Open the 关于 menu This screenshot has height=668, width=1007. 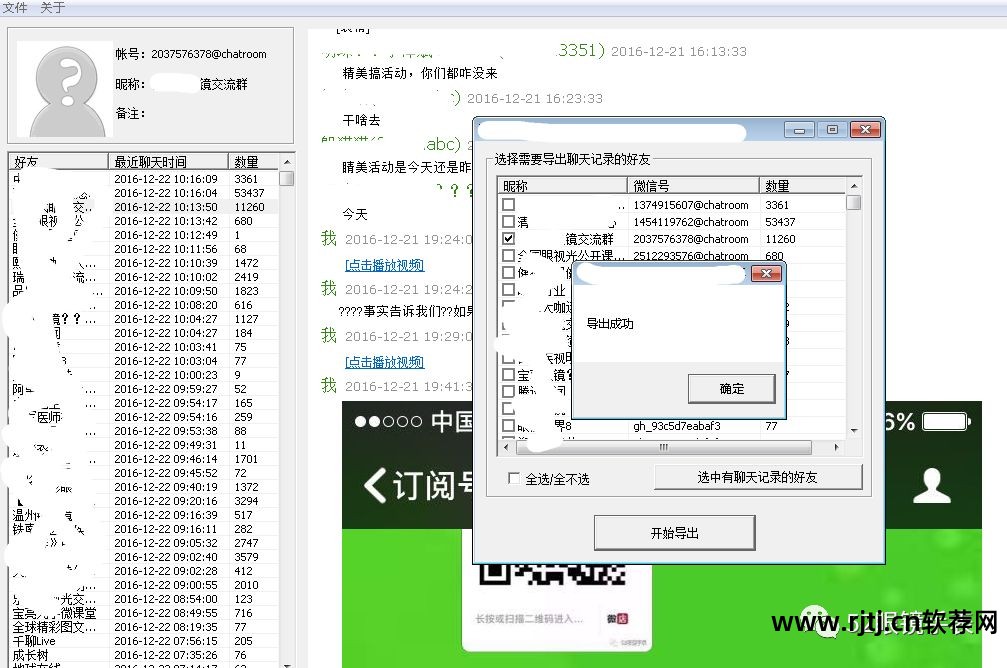pyautogui.click(x=50, y=7)
